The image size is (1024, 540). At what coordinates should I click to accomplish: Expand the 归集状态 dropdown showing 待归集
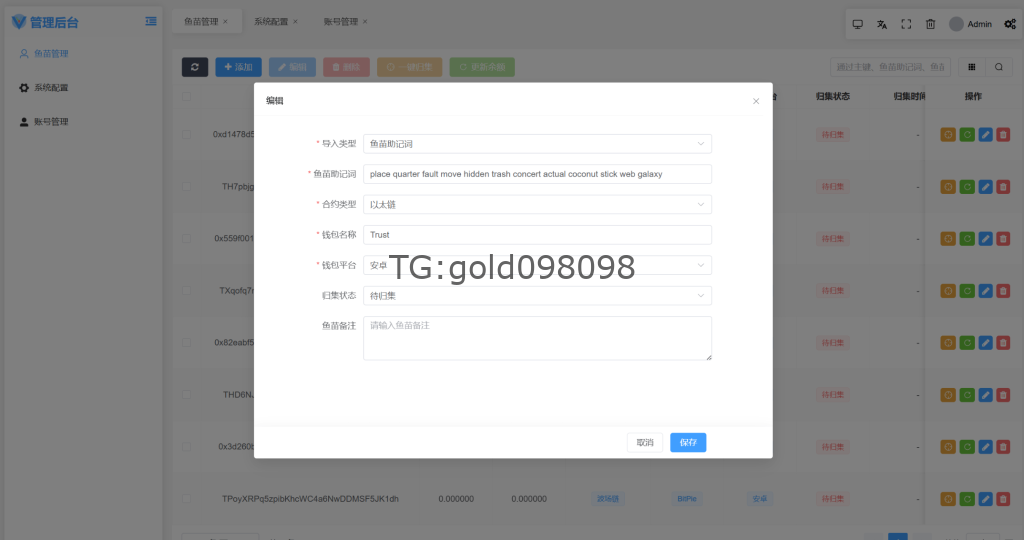coord(537,296)
